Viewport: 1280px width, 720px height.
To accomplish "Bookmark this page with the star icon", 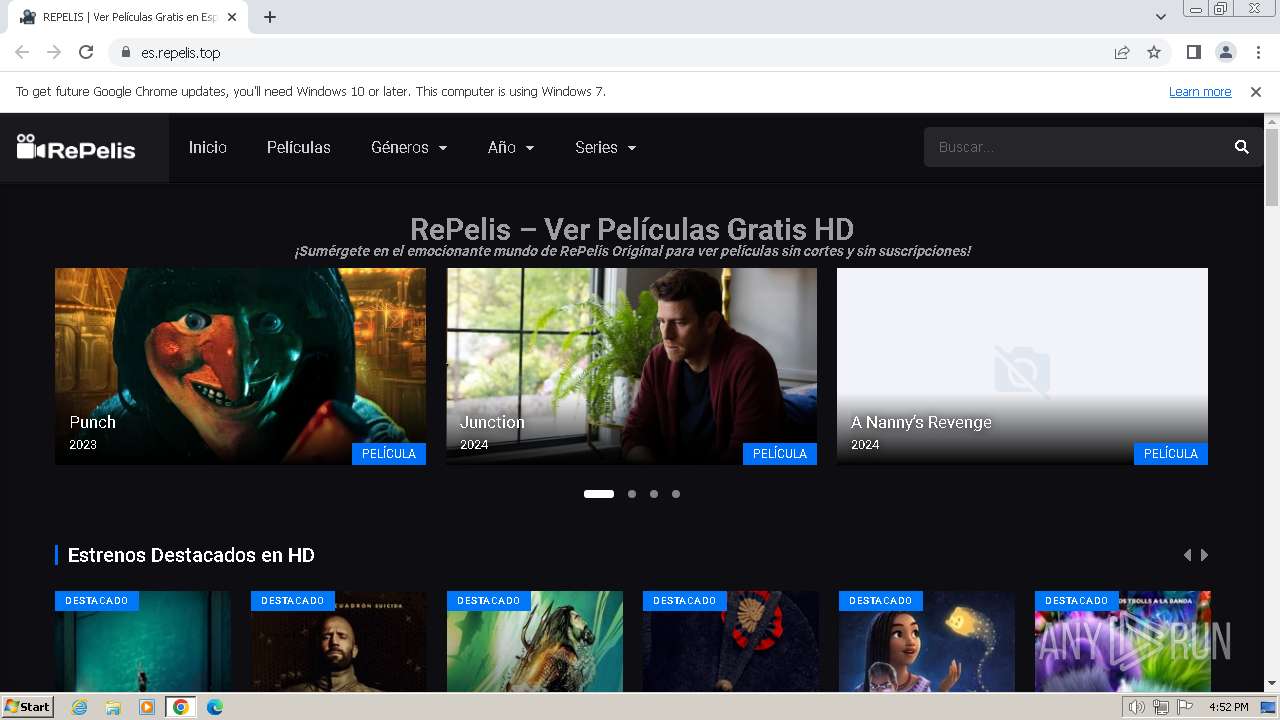I will 1154,52.
